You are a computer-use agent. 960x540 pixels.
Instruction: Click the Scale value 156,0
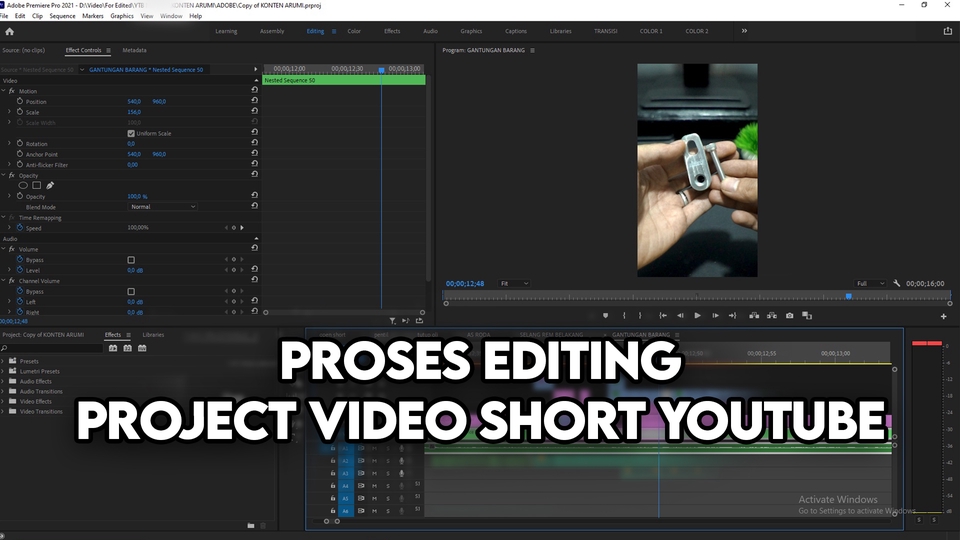[x=134, y=112]
